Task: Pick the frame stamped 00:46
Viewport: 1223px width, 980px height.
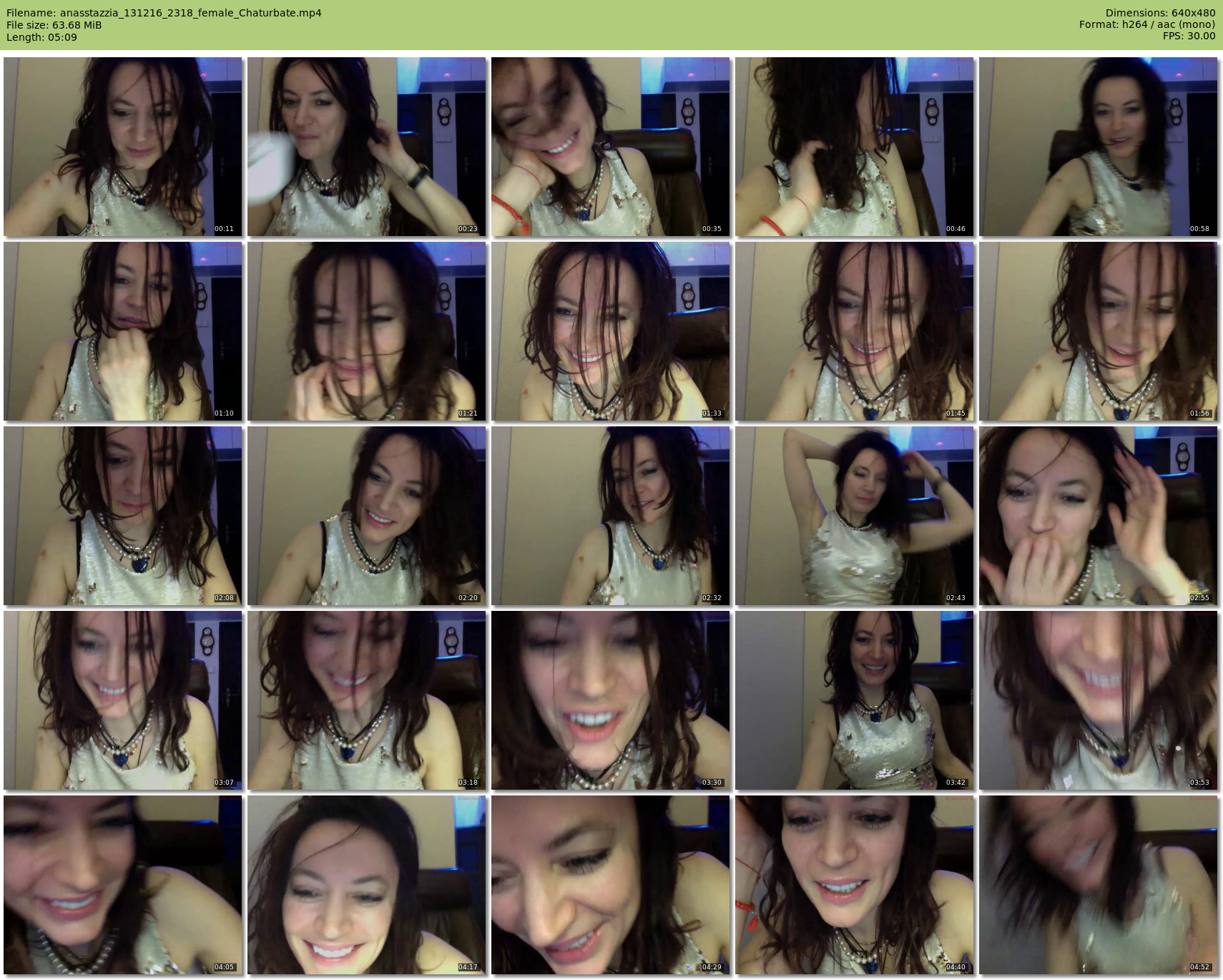Action: click(x=855, y=147)
